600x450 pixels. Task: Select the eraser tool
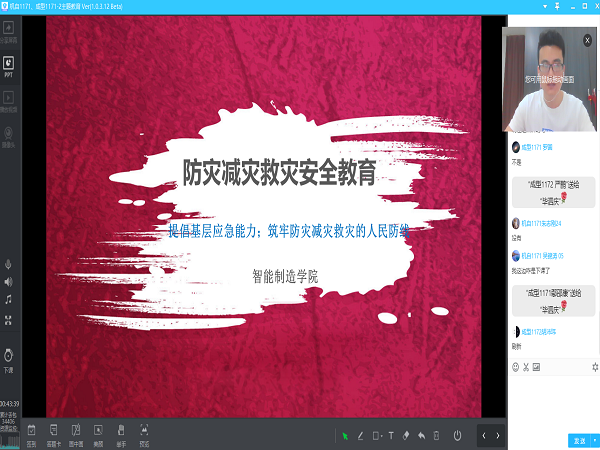point(406,436)
